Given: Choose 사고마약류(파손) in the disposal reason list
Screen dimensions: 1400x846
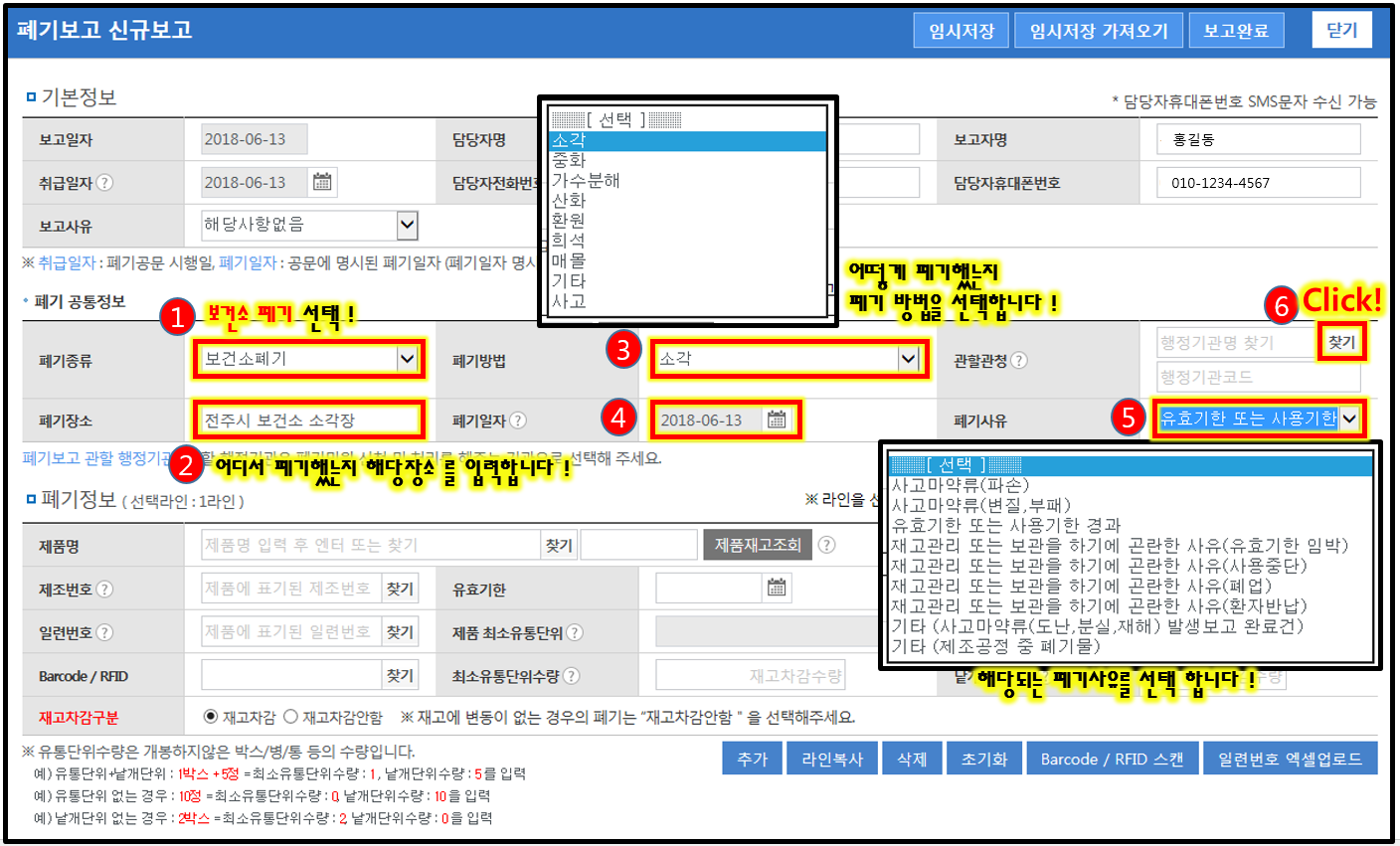Looking at the screenshot, I should click(x=960, y=485).
